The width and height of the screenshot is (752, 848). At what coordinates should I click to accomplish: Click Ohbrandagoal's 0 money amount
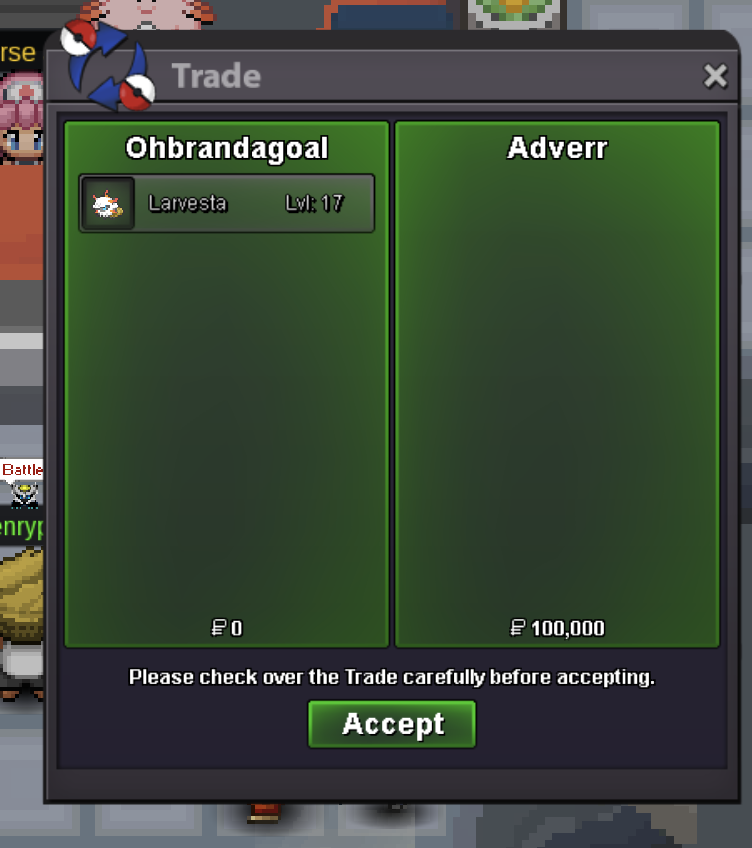[236, 628]
